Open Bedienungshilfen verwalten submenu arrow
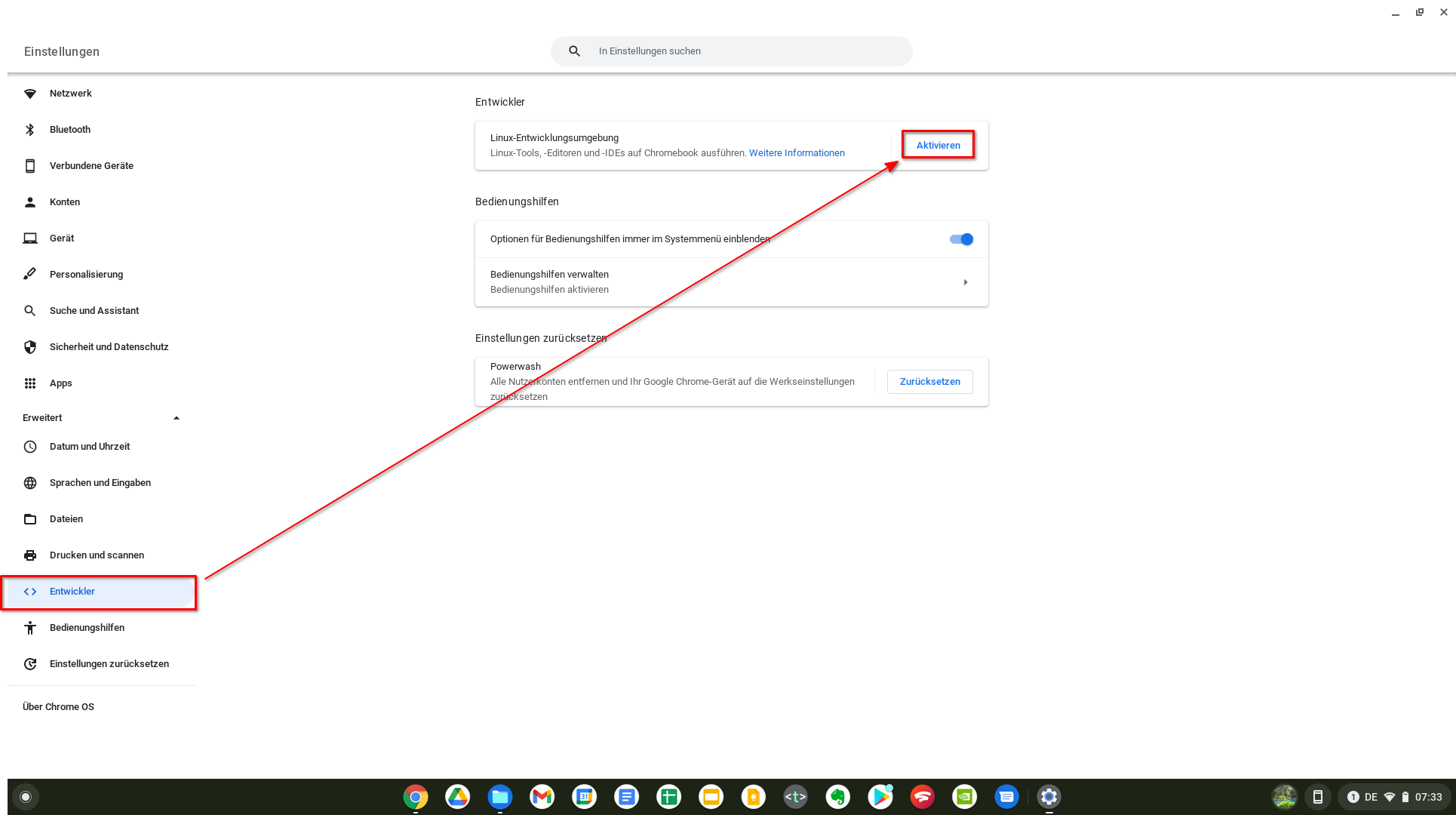Image resolution: width=1456 pixels, height=815 pixels. pos(966,282)
